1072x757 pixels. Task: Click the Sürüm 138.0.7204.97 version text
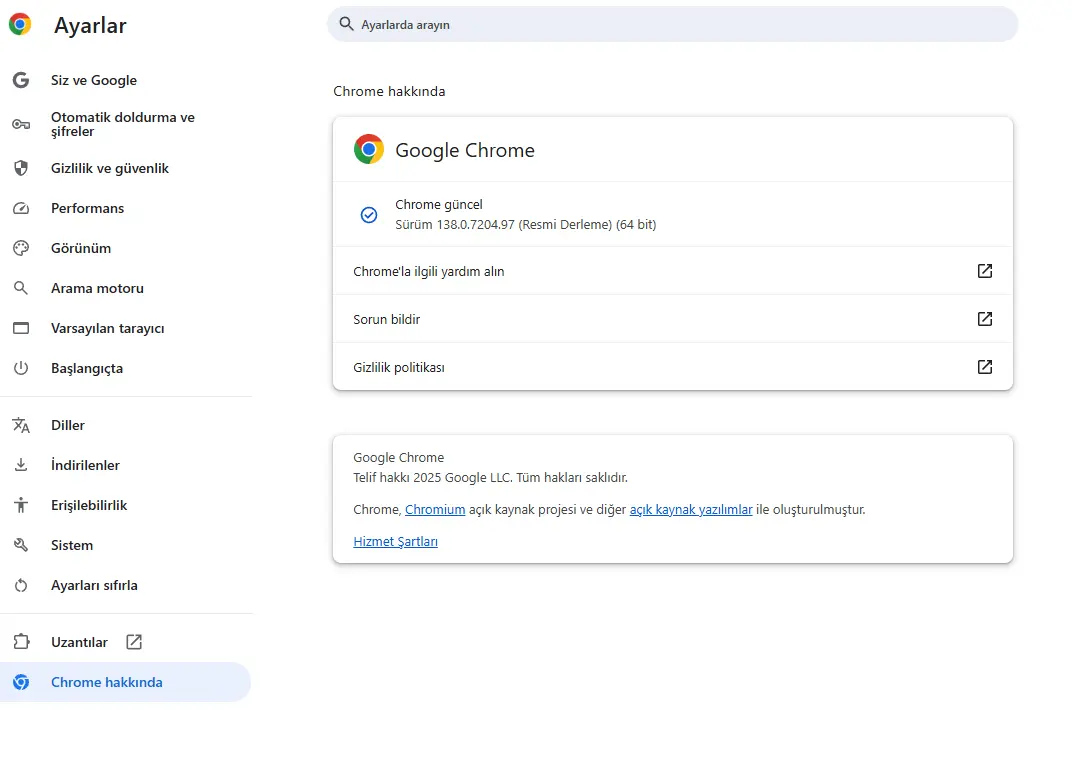[x=526, y=224]
